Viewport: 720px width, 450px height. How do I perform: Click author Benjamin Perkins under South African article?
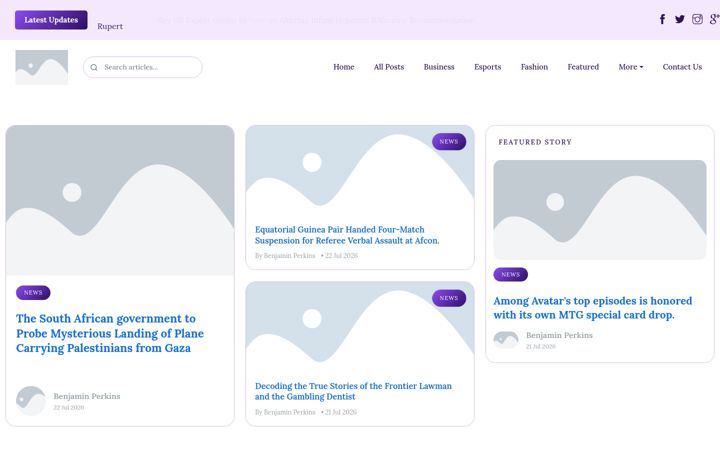(x=87, y=396)
